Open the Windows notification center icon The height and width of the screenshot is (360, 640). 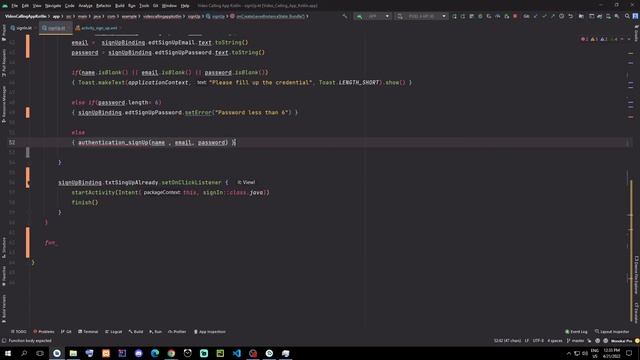pyautogui.click(x=629, y=353)
